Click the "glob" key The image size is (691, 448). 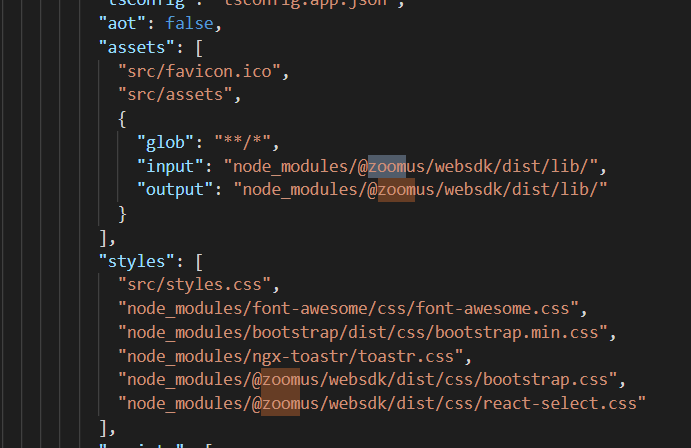(165, 142)
